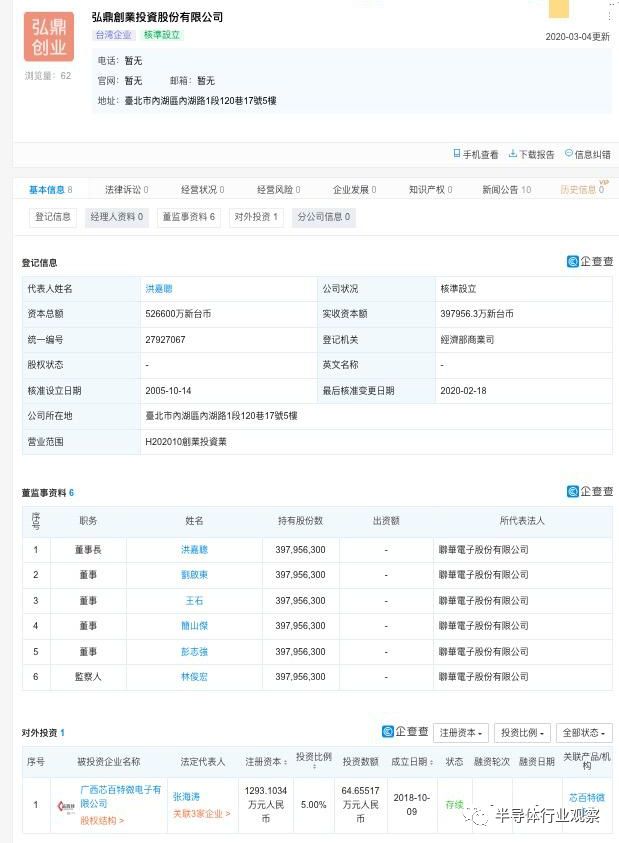Sort by 注册资本 column header

coord(266,762)
